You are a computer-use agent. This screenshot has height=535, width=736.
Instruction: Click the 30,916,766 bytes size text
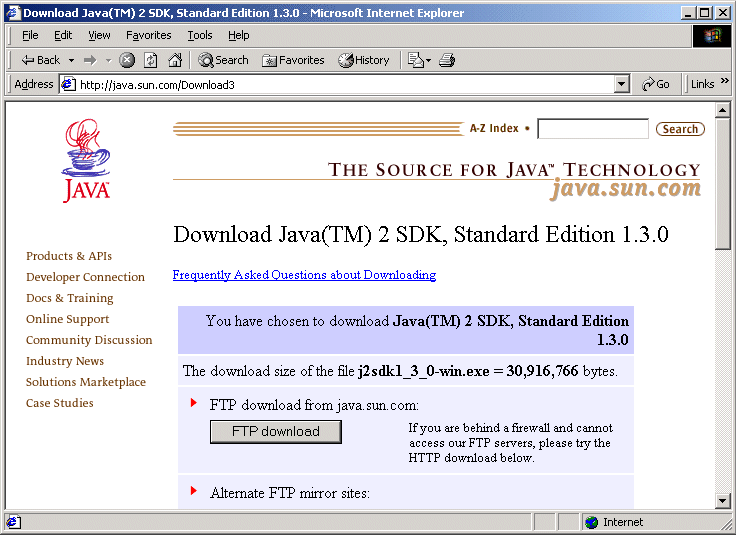561,371
